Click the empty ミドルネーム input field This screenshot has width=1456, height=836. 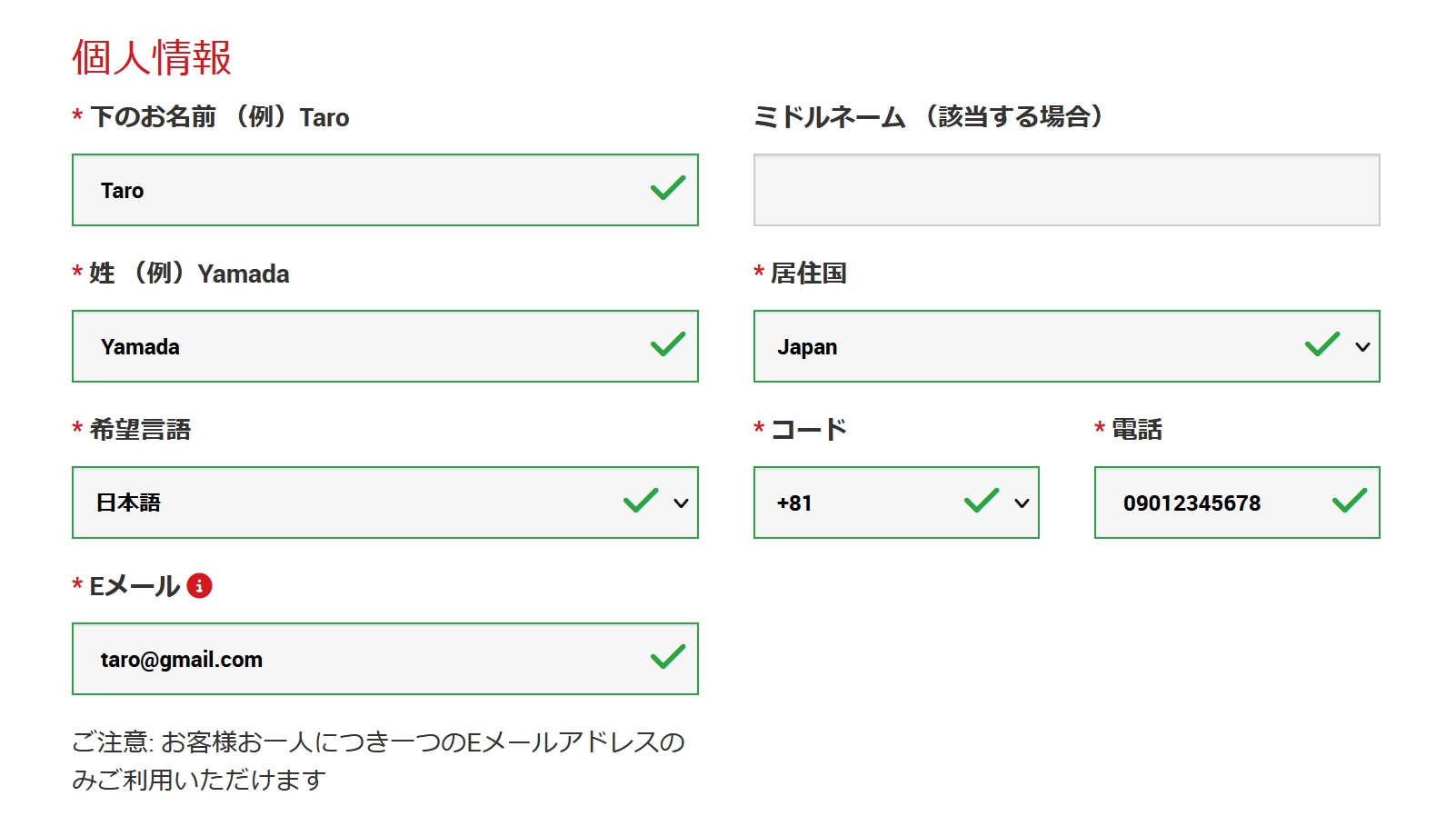pyautogui.click(x=1067, y=190)
